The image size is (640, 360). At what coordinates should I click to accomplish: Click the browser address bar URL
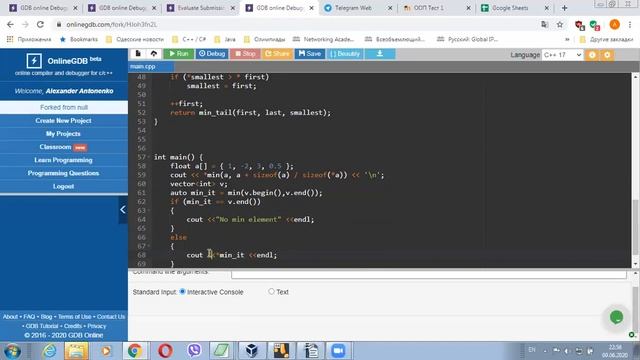(111, 24)
